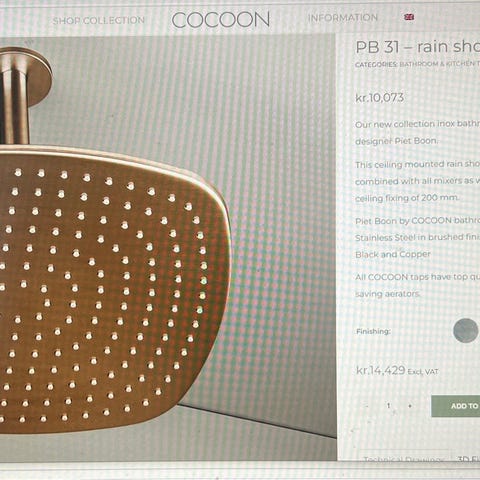Click the Black and Copper description text
The image size is (480, 480).
pyautogui.click(x=393, y=254)
